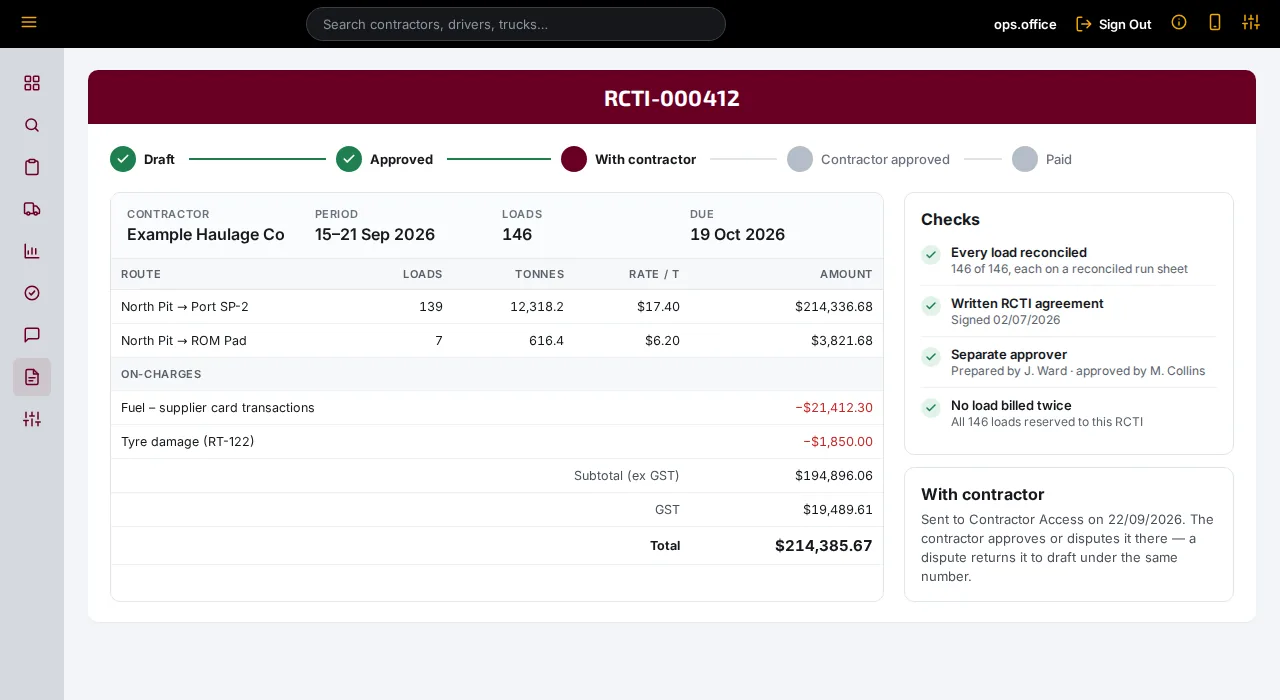
Task: Select the Paid step
Action: [1042, 159]
